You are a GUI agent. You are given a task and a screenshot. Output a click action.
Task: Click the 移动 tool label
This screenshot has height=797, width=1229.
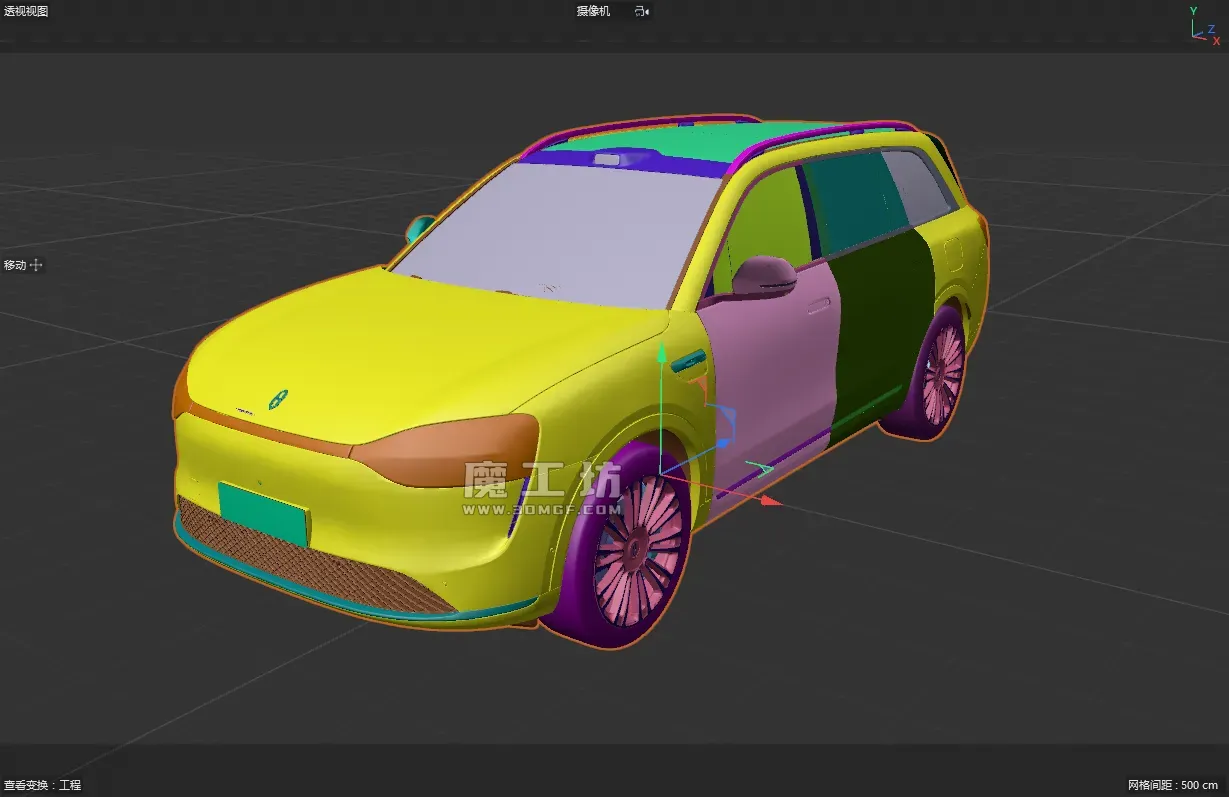click(15, 265)
